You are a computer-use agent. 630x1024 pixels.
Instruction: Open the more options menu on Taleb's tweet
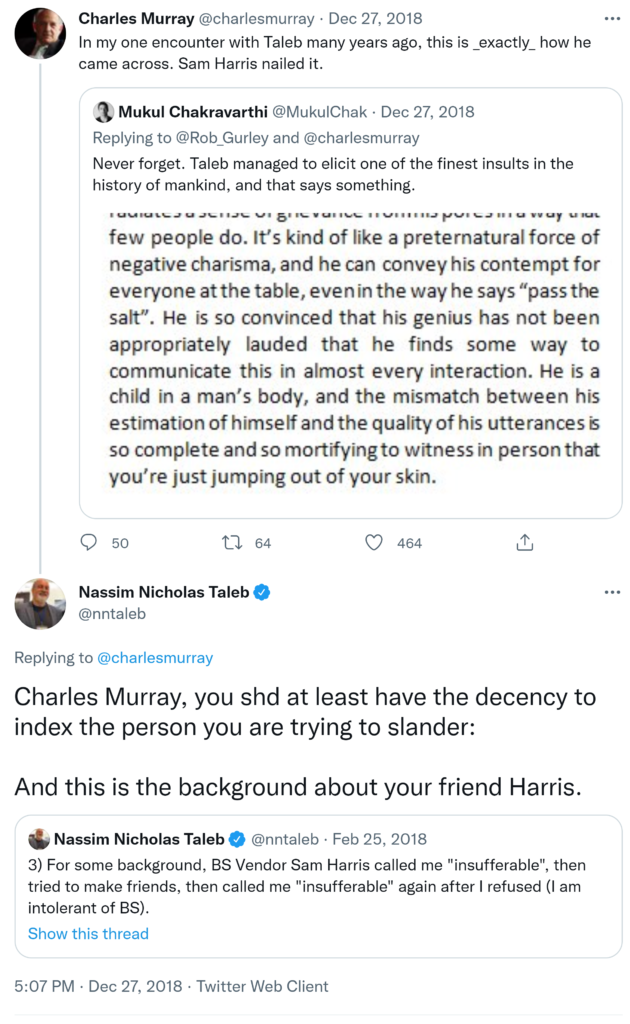coord(612,592)
